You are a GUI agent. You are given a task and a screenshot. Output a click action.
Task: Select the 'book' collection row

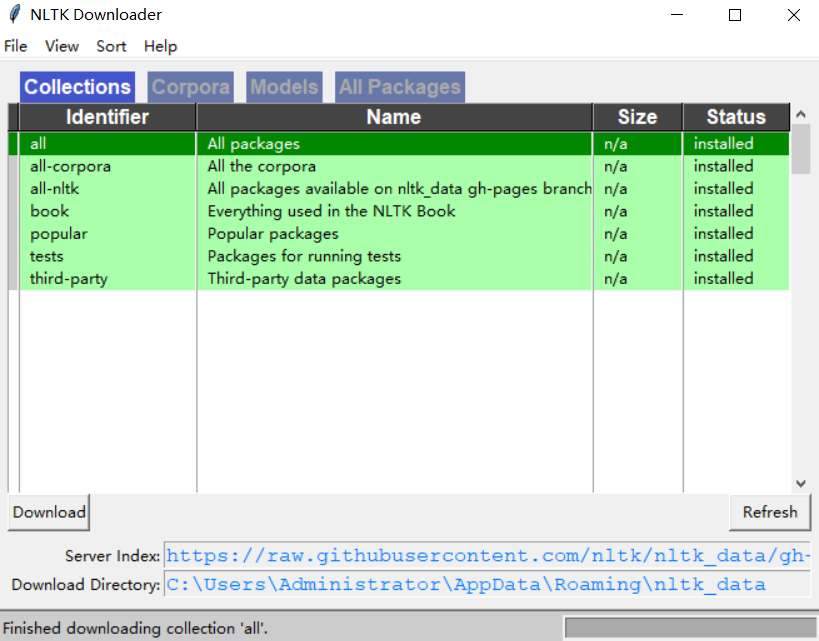click(300, 211)
